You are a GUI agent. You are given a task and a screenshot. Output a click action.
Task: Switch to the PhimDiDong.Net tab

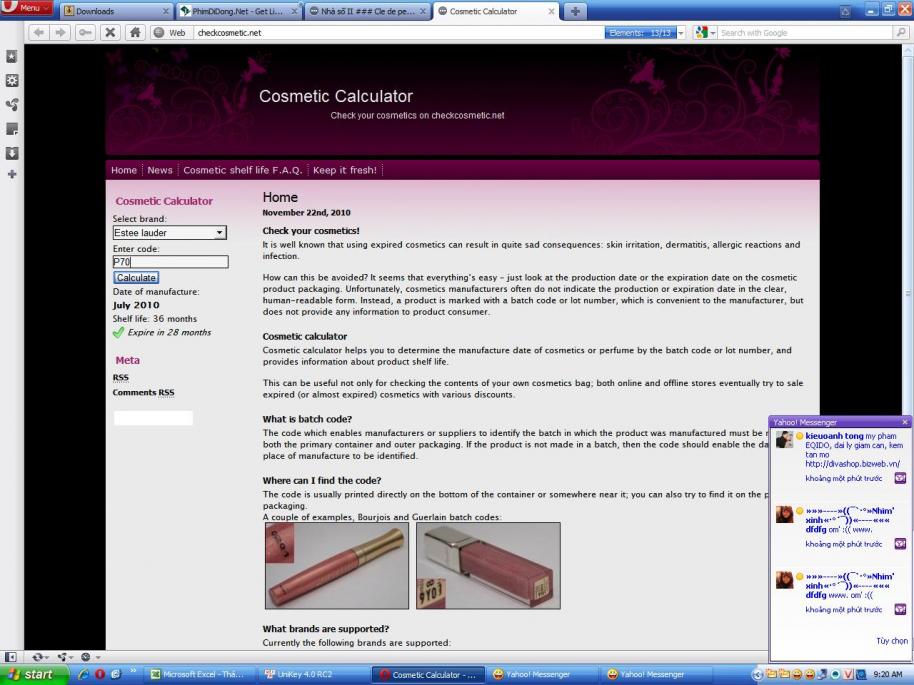coord(237,11)
